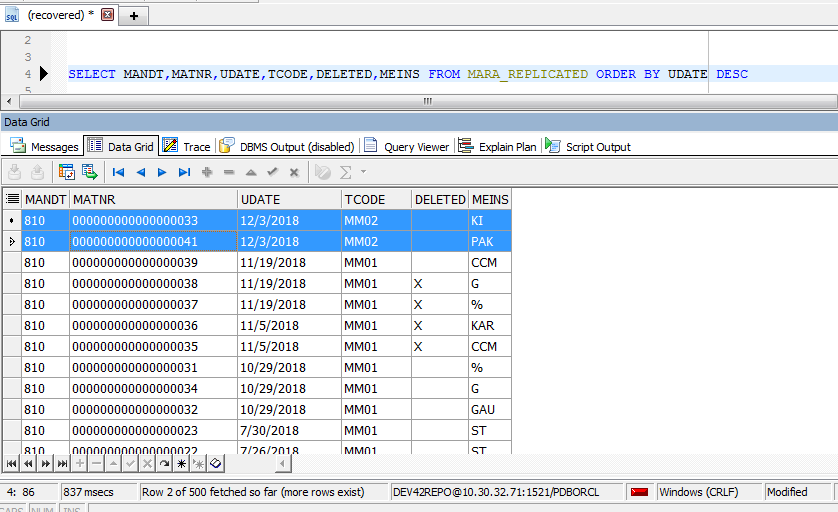Click the X in DELETED for row 000000000000000038
This screenshot has height=512, width=838.
click(x=418, y=284)
